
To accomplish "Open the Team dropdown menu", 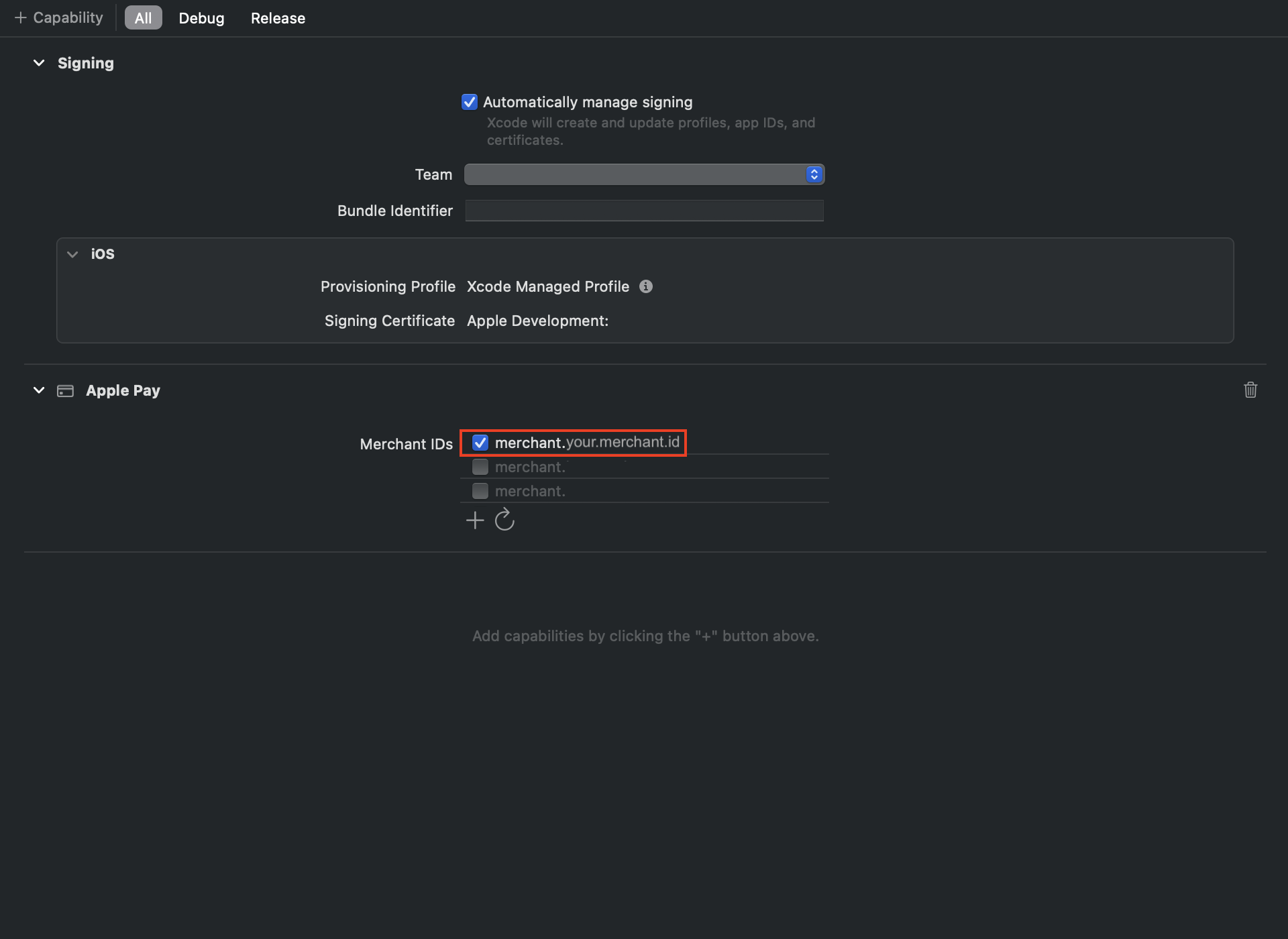I will (x=644, y=174).
